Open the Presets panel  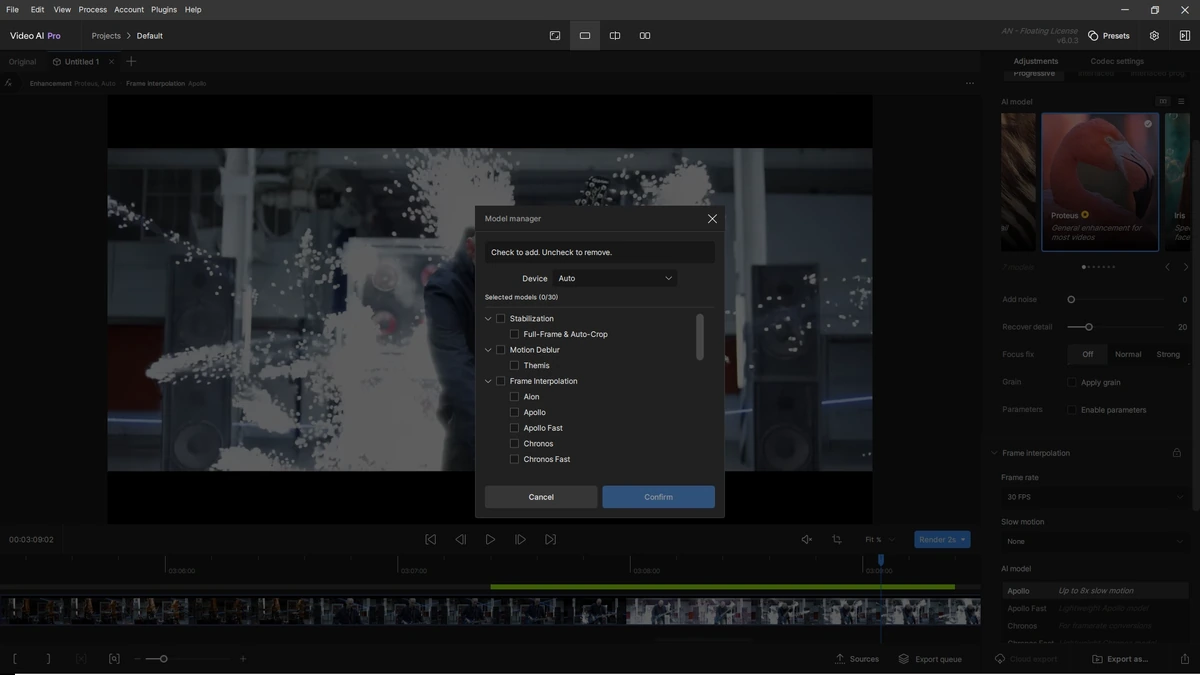[1109, 36]
